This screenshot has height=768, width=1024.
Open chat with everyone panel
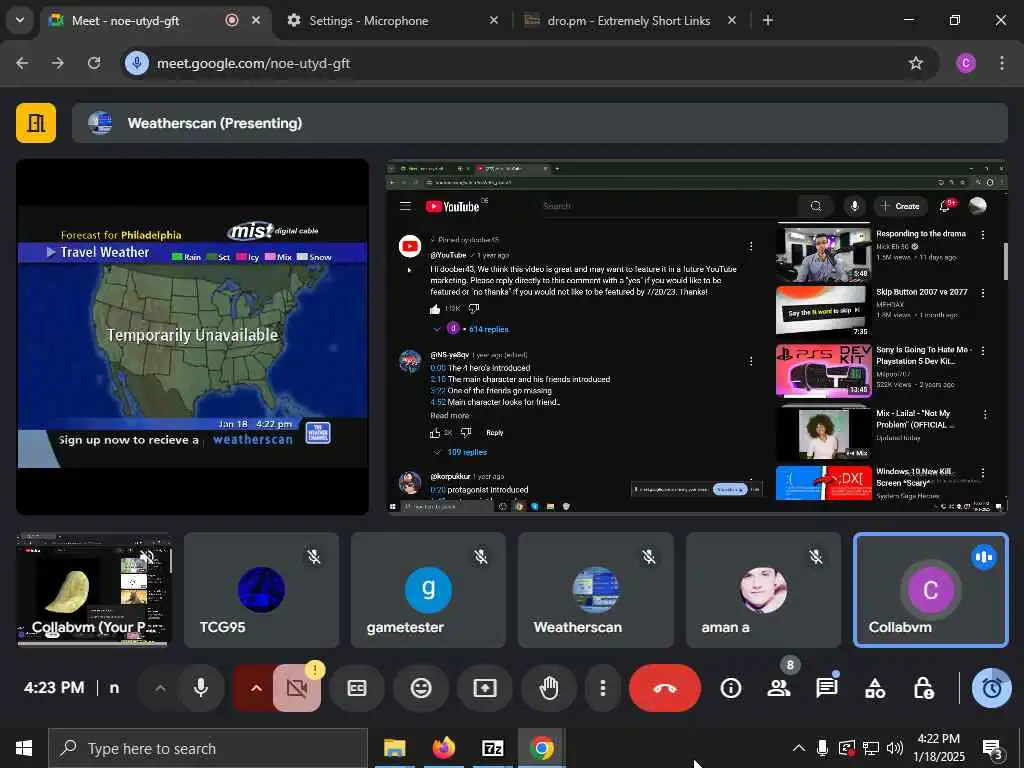(x=827, y=688)
